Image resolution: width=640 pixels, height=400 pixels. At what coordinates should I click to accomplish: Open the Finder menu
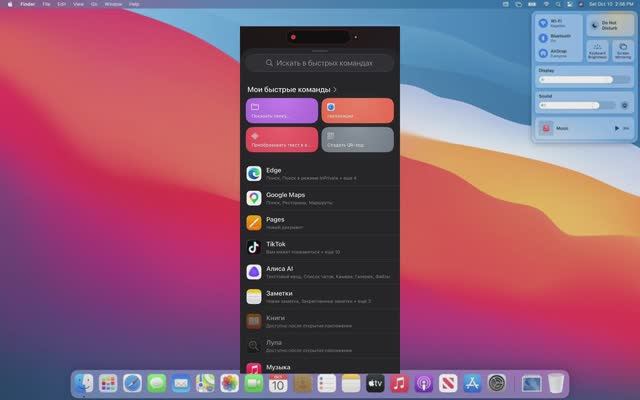(x=28, y=4)
